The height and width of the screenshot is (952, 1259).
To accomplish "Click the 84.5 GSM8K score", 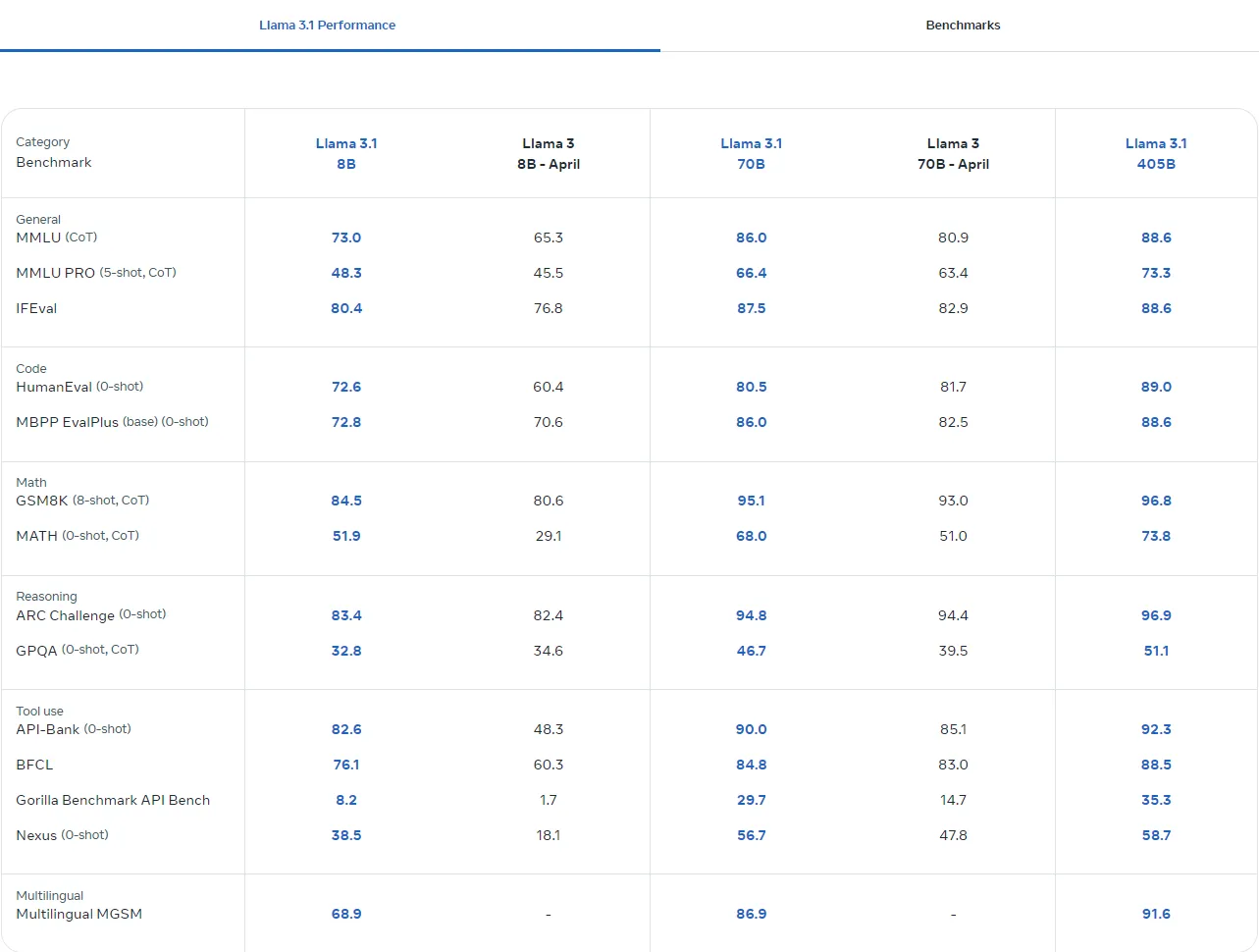I will pos(346,501).
